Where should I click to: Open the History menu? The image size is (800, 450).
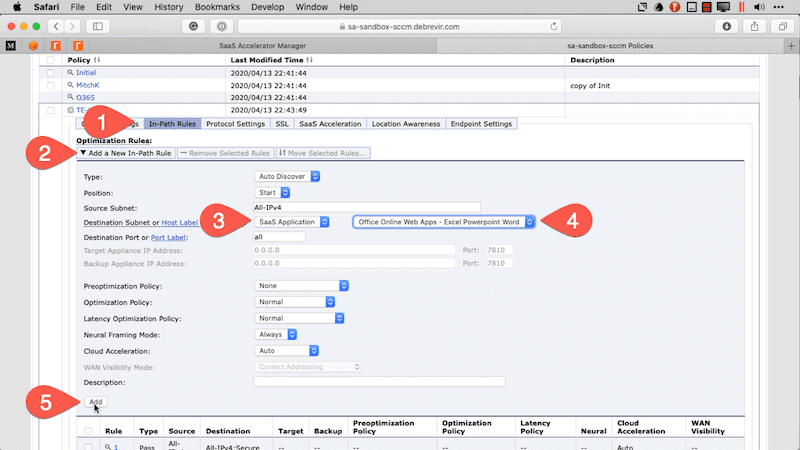click(169, 7)
